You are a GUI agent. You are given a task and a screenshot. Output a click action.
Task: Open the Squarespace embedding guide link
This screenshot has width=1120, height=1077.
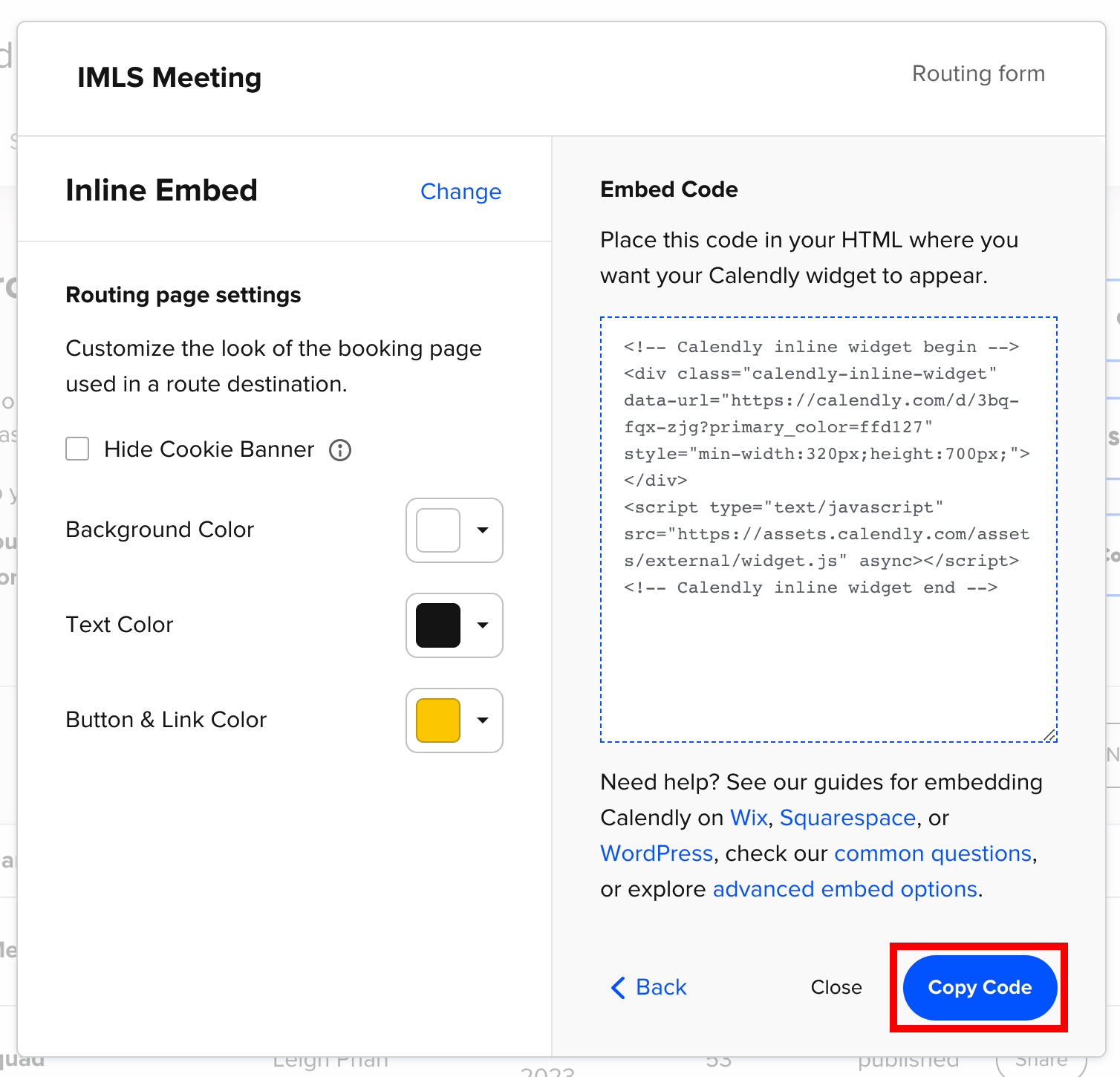(x=847, y=818)
